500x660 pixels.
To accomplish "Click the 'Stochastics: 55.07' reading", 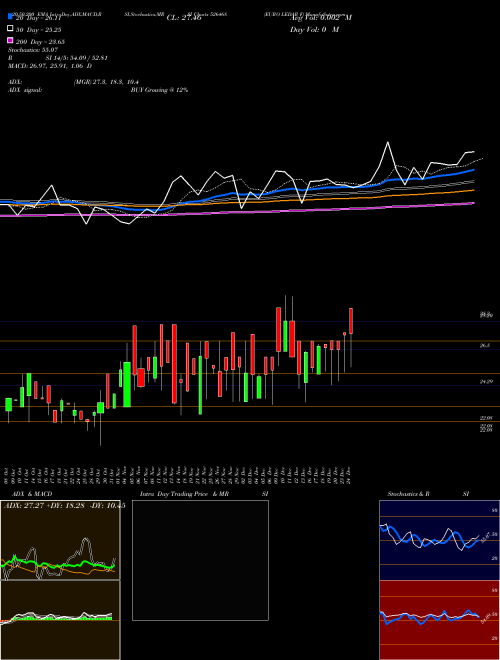I will click(33, 50).
